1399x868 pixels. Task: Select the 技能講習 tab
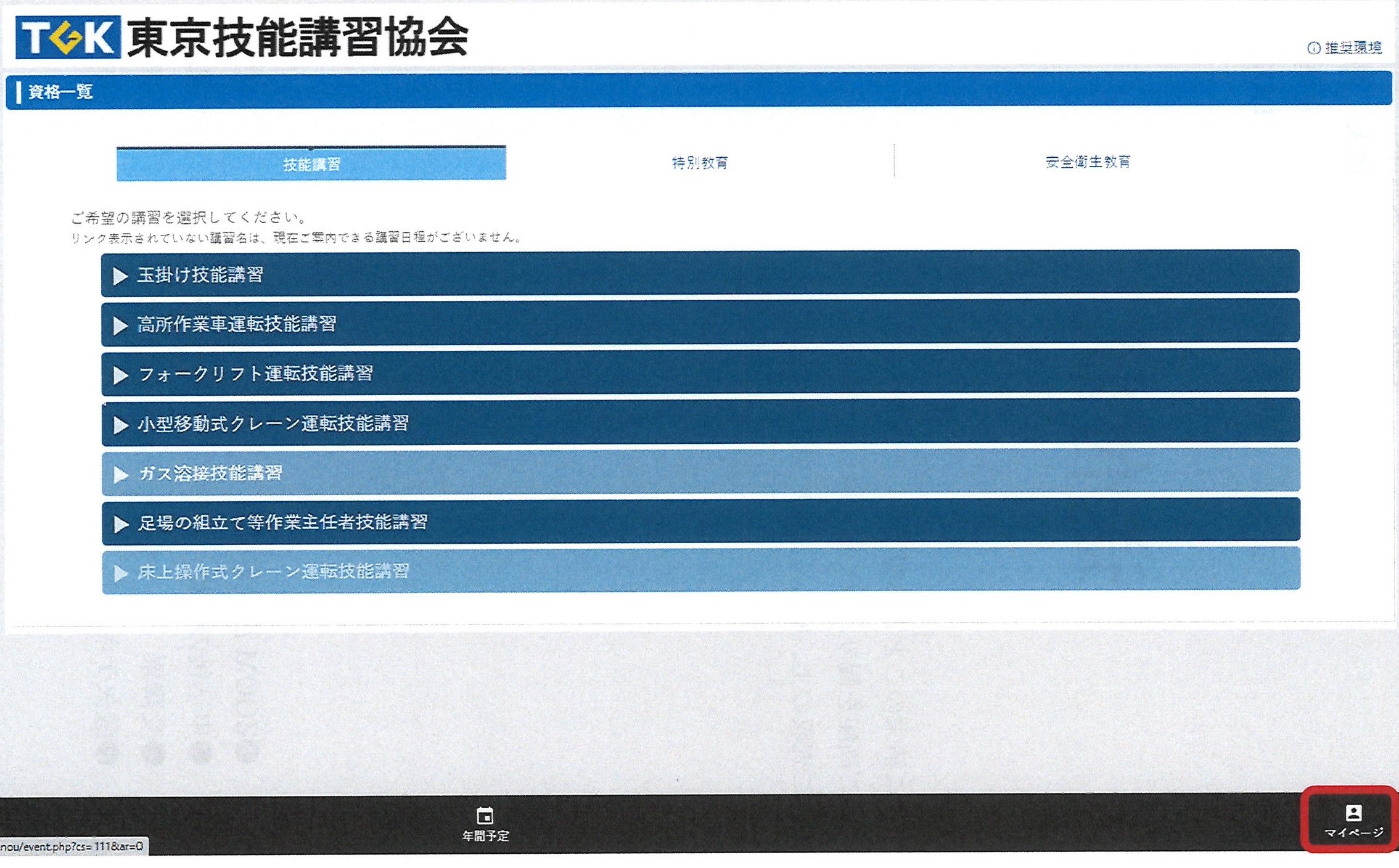click(x=311, y=164)
